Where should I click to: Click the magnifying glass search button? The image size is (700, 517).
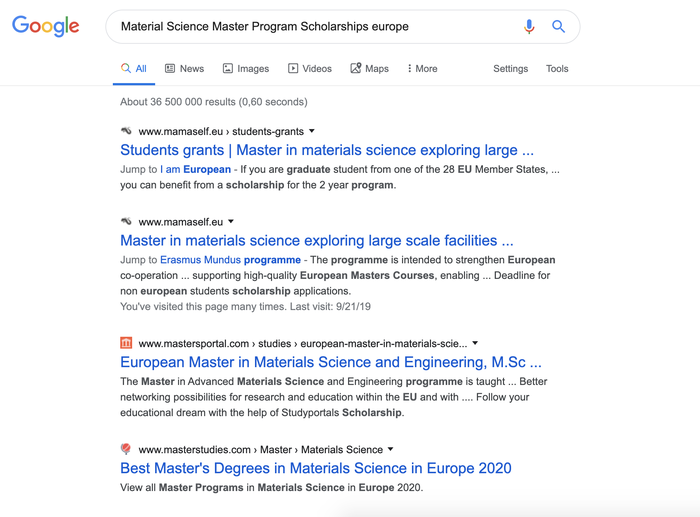558,27
